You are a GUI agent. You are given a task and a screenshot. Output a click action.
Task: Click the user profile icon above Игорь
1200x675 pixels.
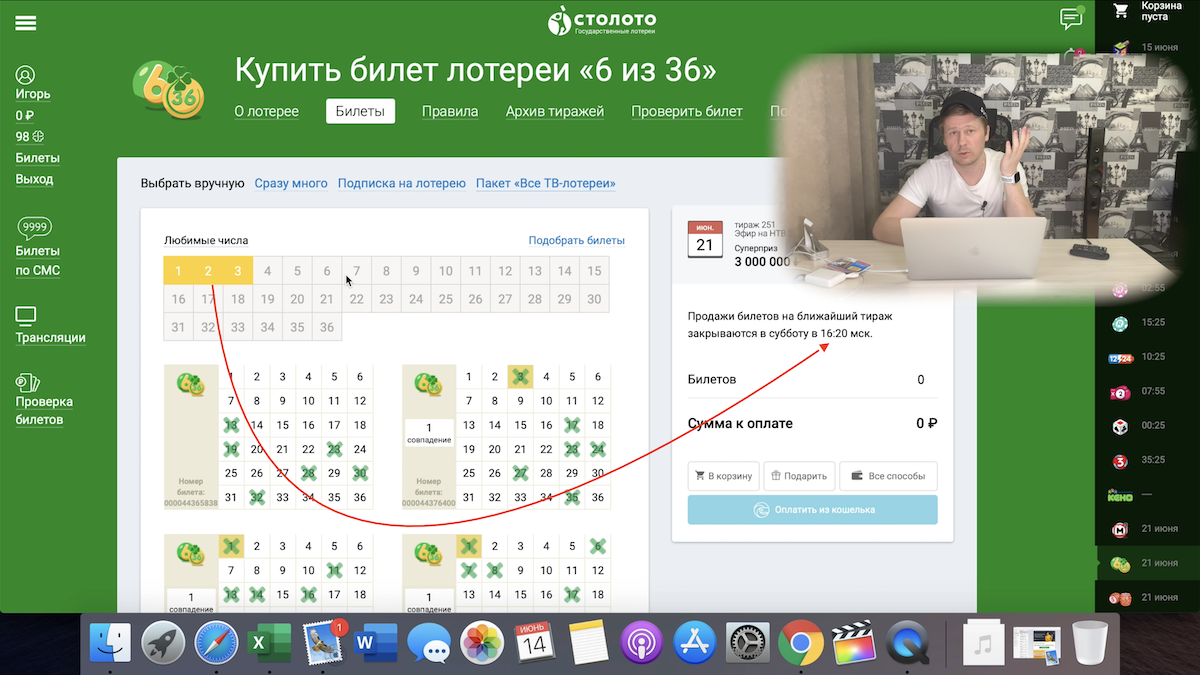tap(26, 75)
